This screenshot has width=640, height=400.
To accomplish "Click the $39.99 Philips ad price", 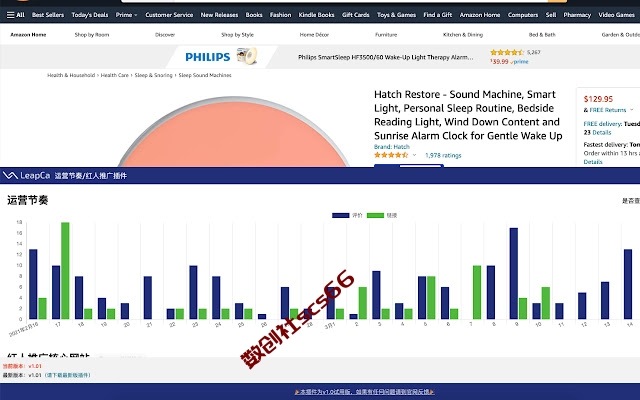I will [499, 62].
